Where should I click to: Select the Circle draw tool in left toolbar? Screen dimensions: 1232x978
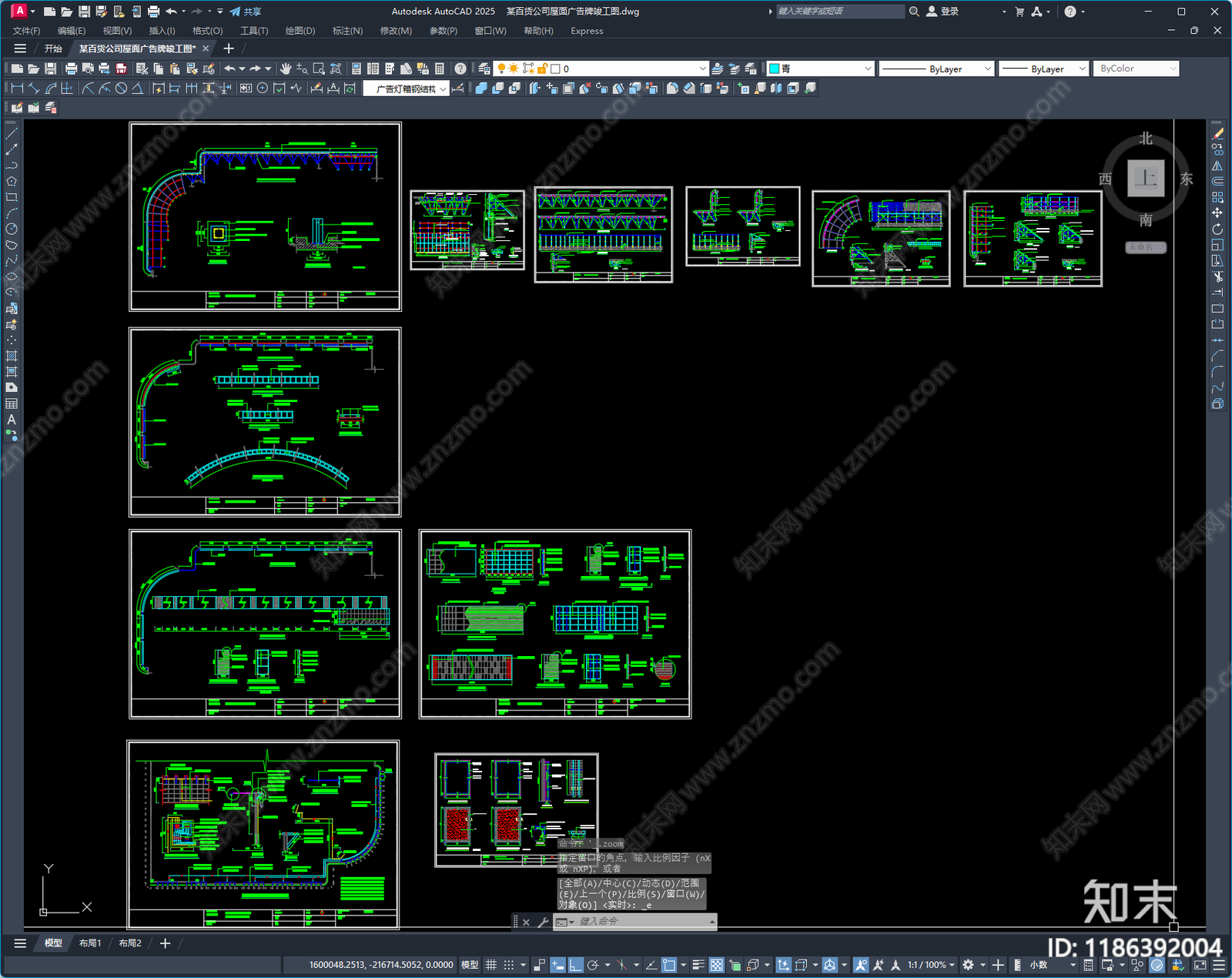click(12, 229)
